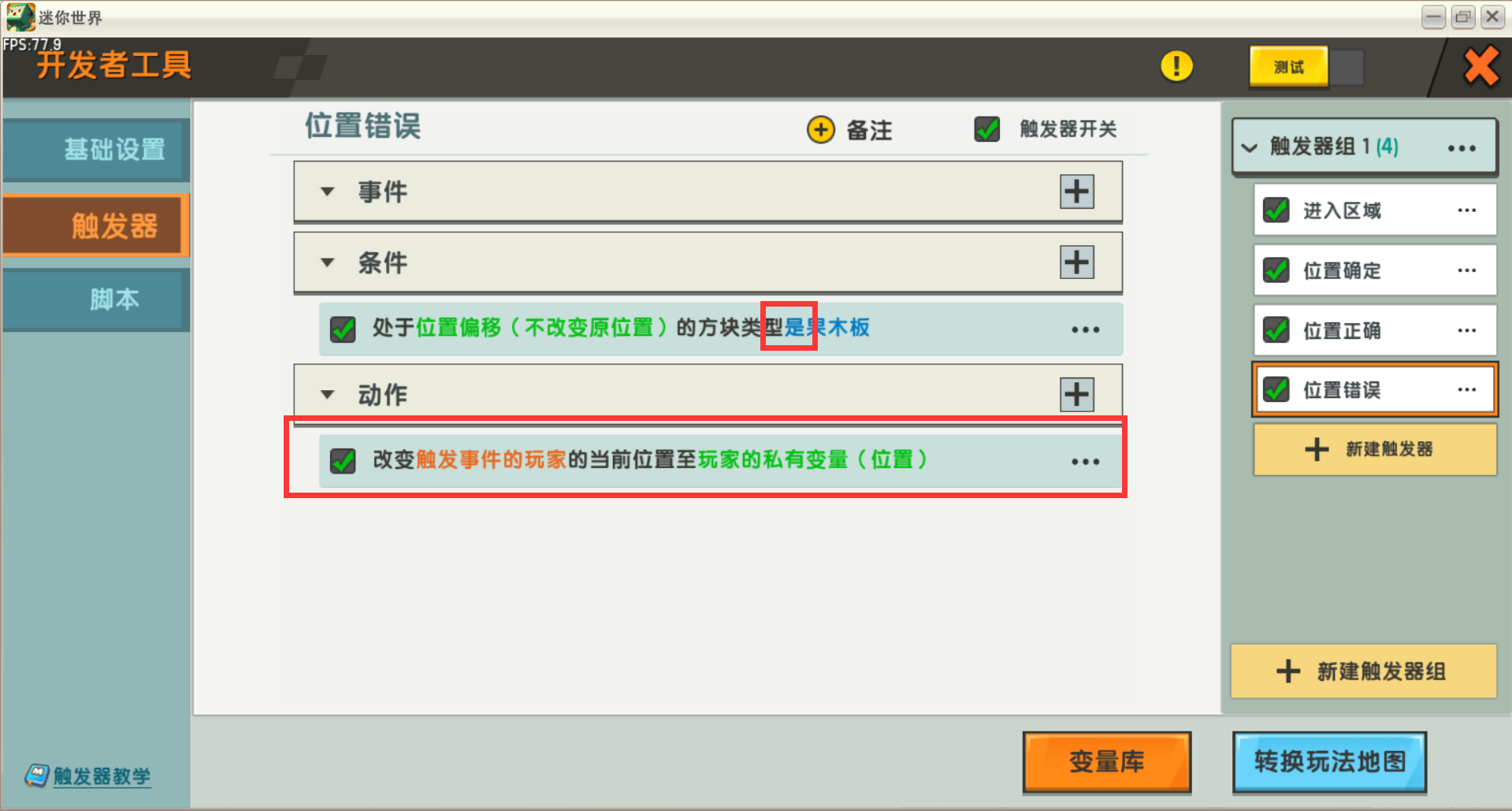Toggle the 触发器开关 checkbox

pyautogui.click(x=987, y=128)
